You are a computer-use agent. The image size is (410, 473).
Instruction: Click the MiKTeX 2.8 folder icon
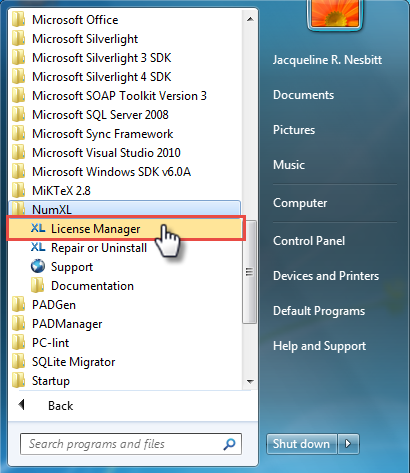coord(19,191)
